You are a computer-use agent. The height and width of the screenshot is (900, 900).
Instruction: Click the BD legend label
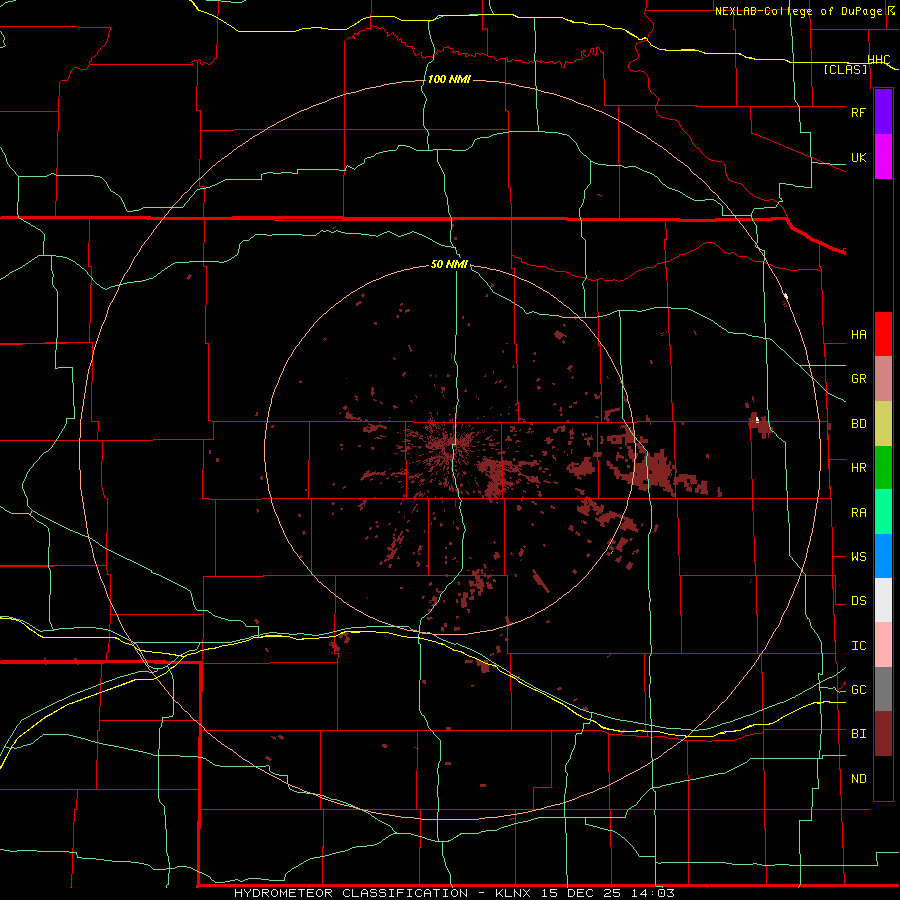click(x=858, y=424)
